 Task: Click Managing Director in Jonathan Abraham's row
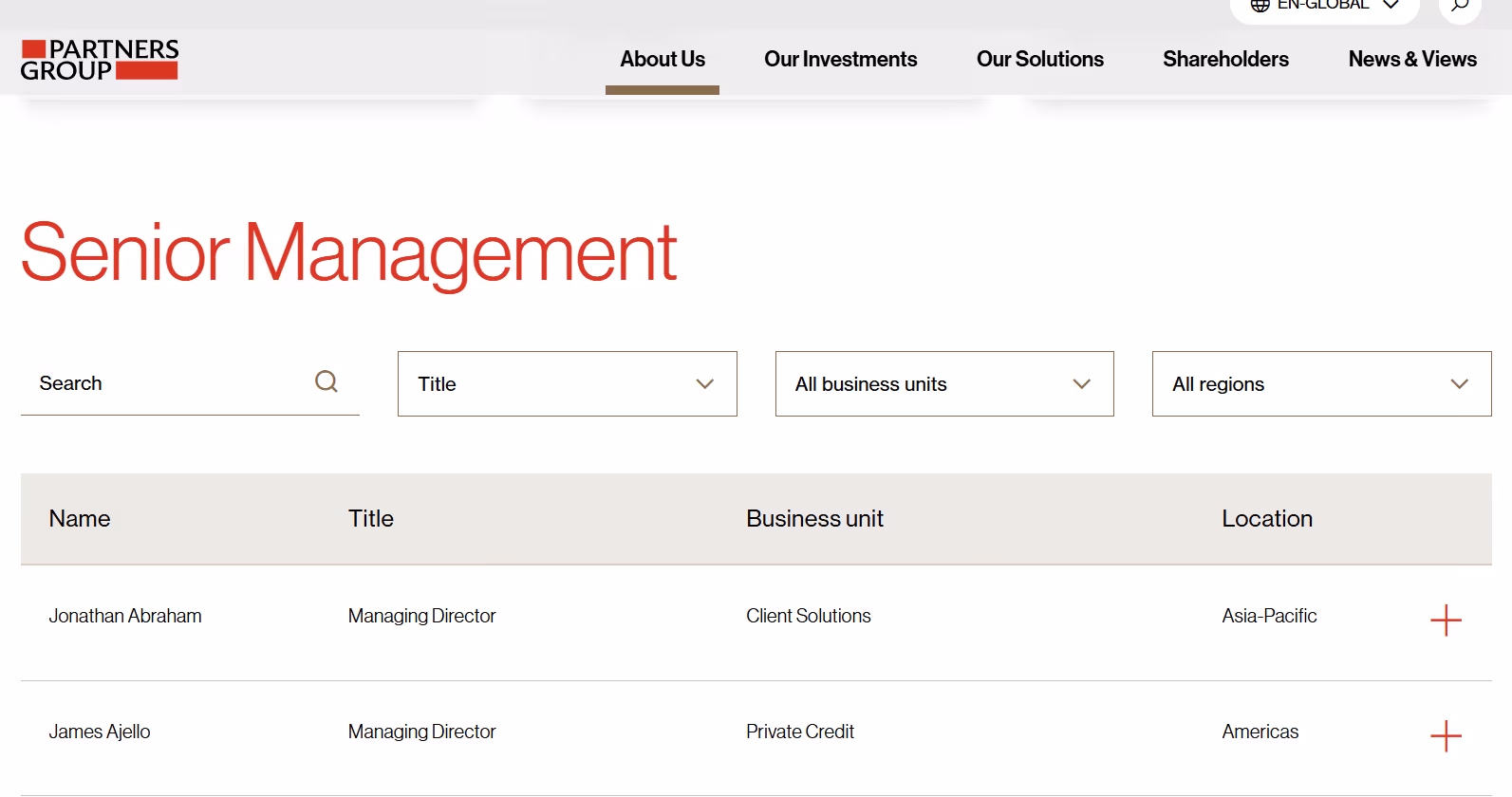coord(422,616)
